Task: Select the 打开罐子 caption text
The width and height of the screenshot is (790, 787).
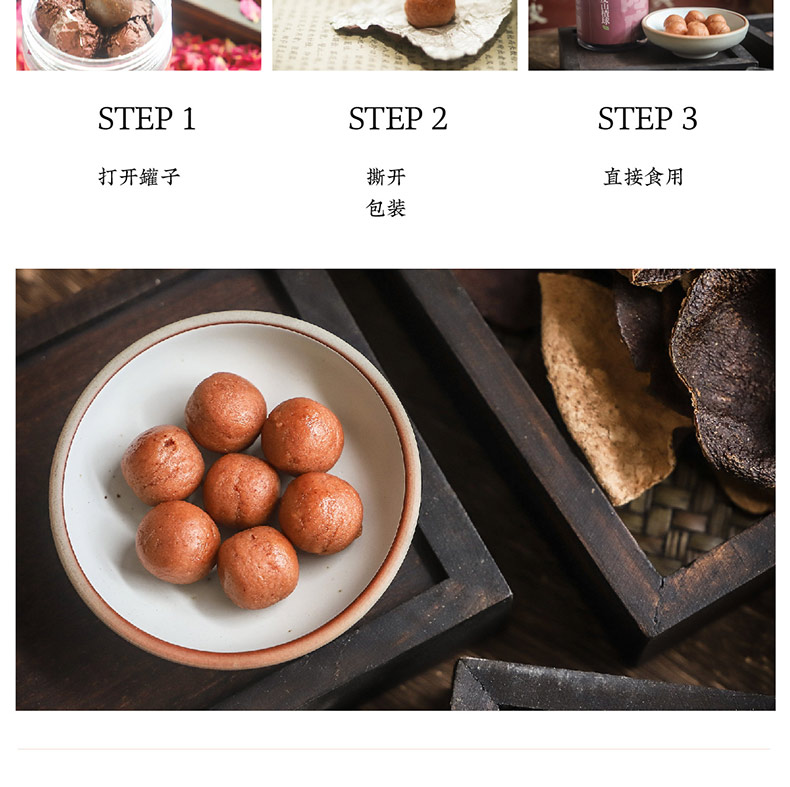Action: click(139, 177)
